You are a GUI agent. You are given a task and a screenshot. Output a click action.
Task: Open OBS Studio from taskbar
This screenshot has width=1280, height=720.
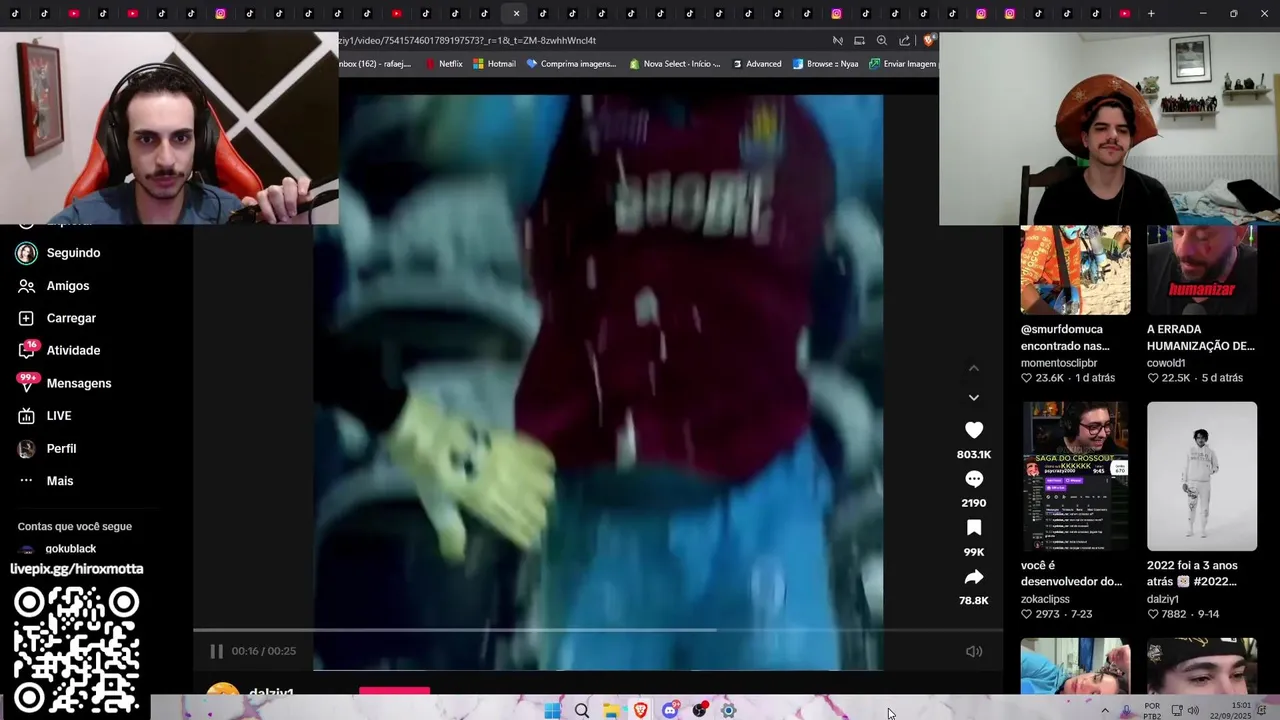[699, 710]
